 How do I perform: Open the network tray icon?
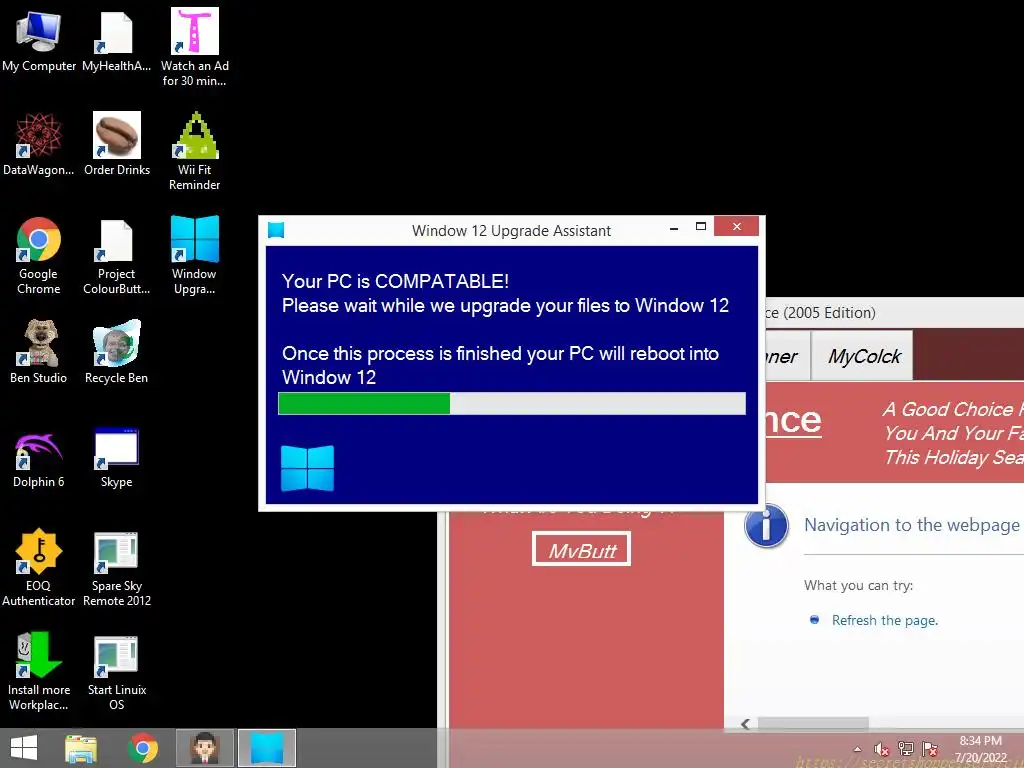point(906,749)
